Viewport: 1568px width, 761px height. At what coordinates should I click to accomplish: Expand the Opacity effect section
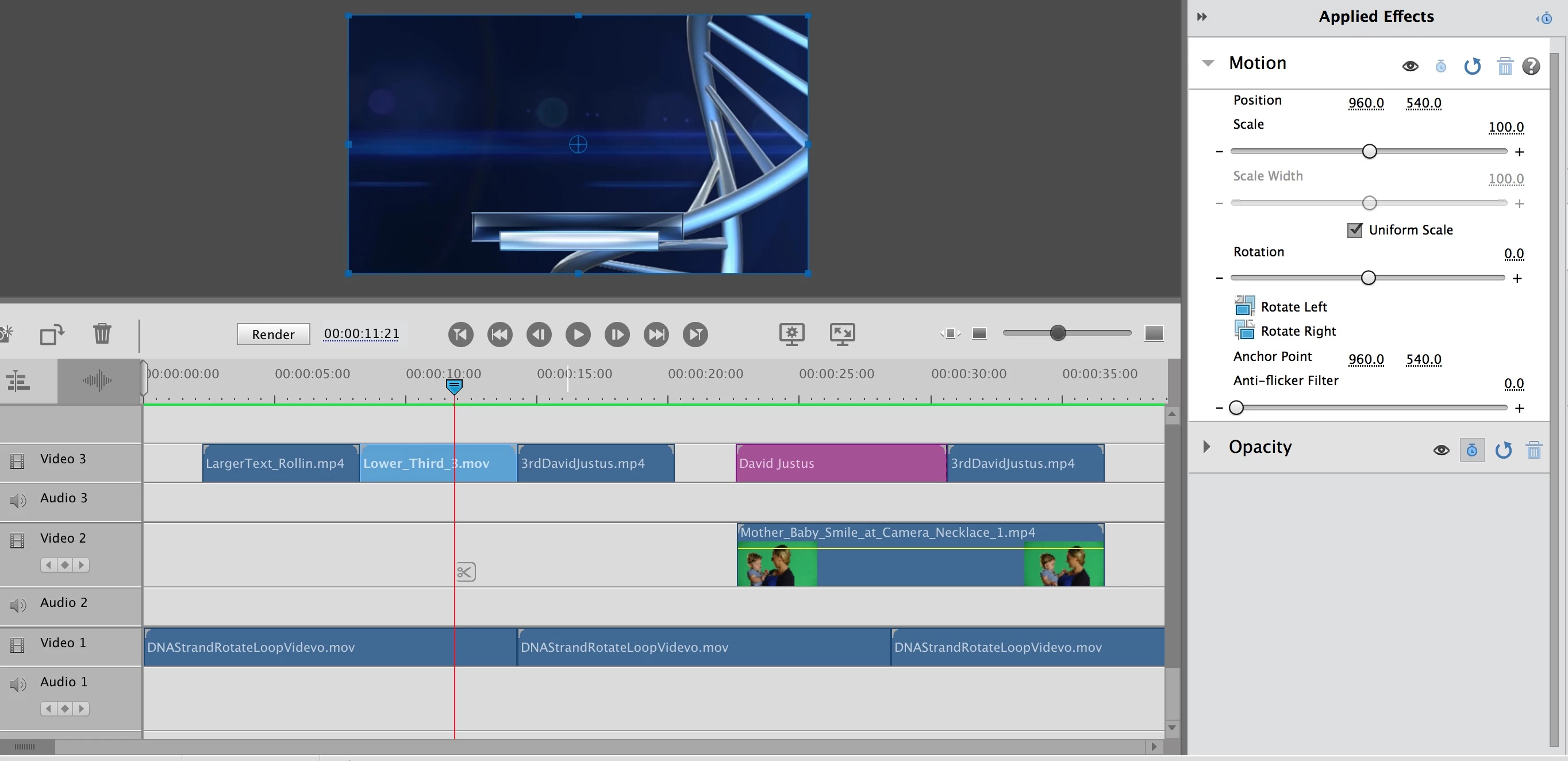pyautogui.click(x=1206, y=447)
